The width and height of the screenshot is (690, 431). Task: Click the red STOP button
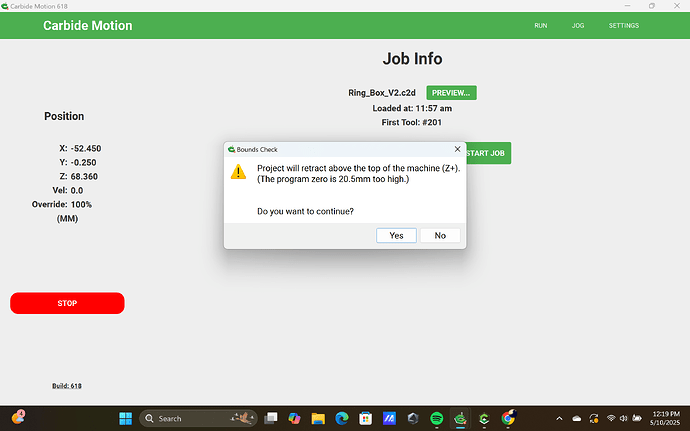coord(67,303)
